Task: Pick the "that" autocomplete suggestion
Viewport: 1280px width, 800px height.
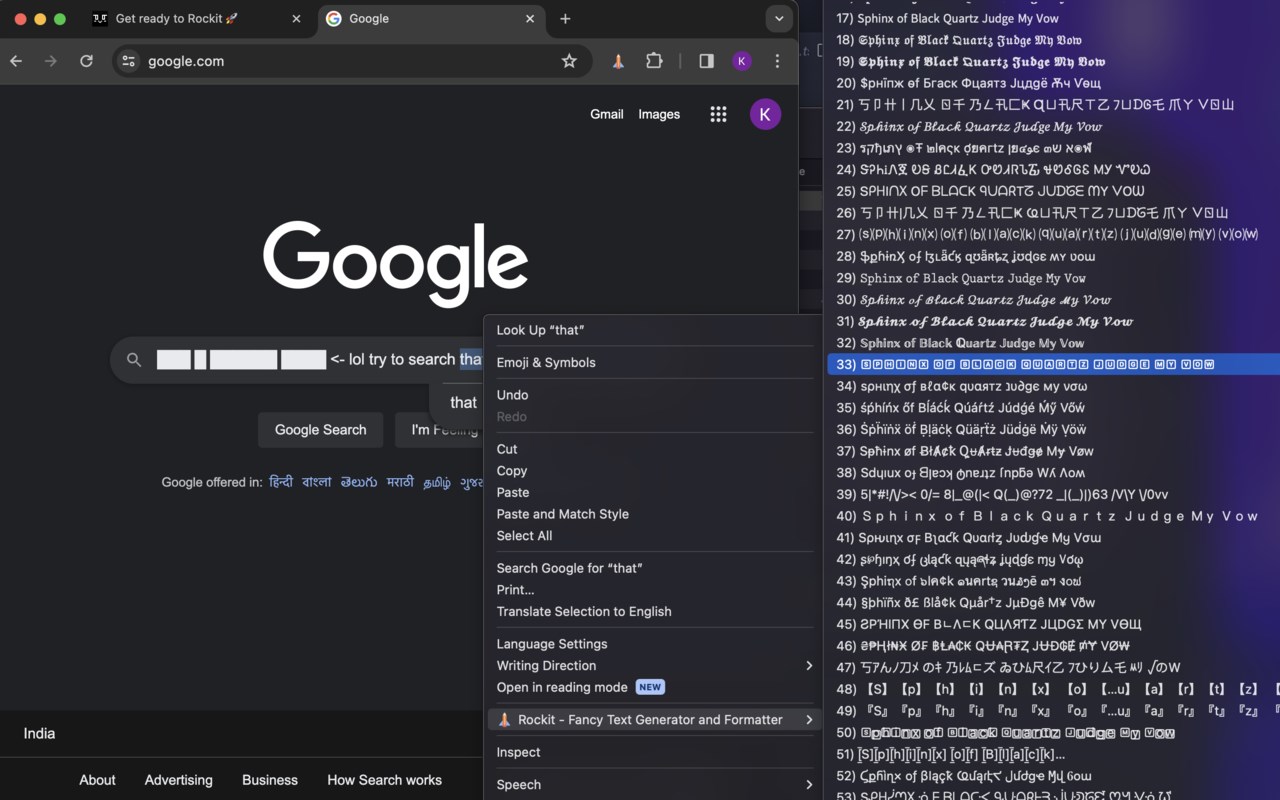Action: [x=463, y=402]
